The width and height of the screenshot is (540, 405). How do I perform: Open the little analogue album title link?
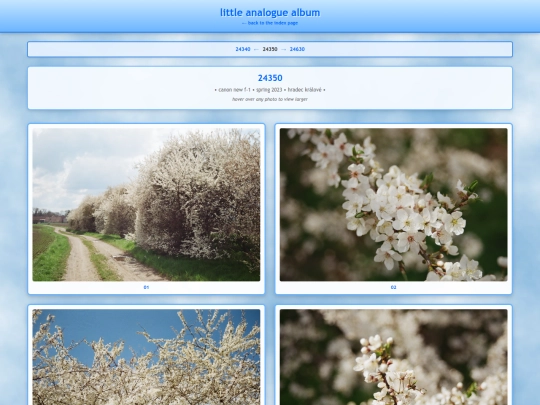tap(270, 12)
